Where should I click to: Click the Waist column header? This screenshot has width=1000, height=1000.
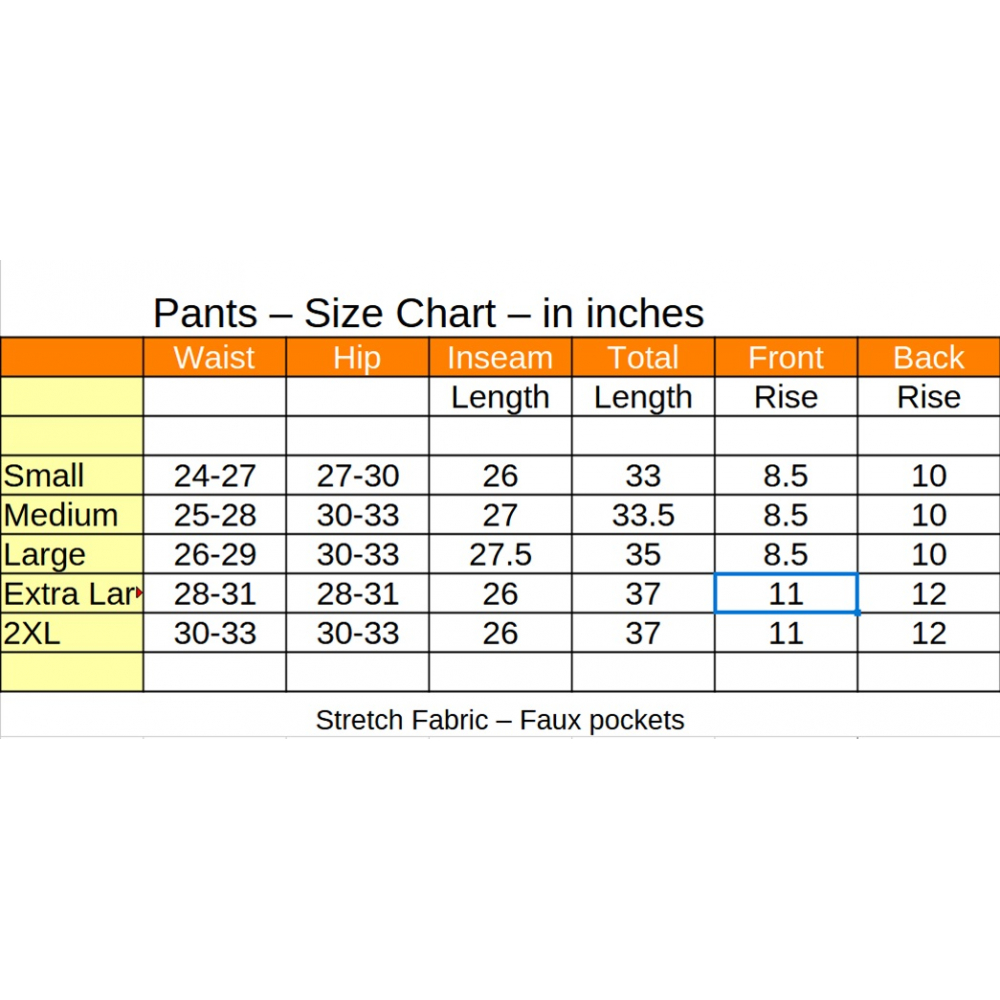pyautogui.click(x=215, y=358)
